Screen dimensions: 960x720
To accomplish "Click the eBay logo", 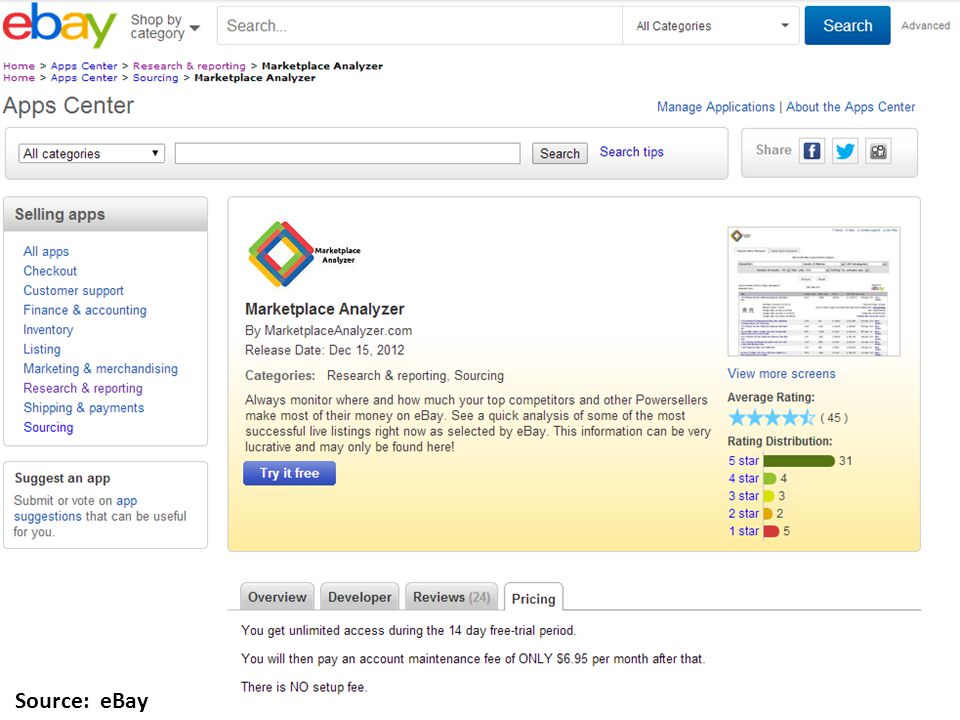I will pos(59,24).
